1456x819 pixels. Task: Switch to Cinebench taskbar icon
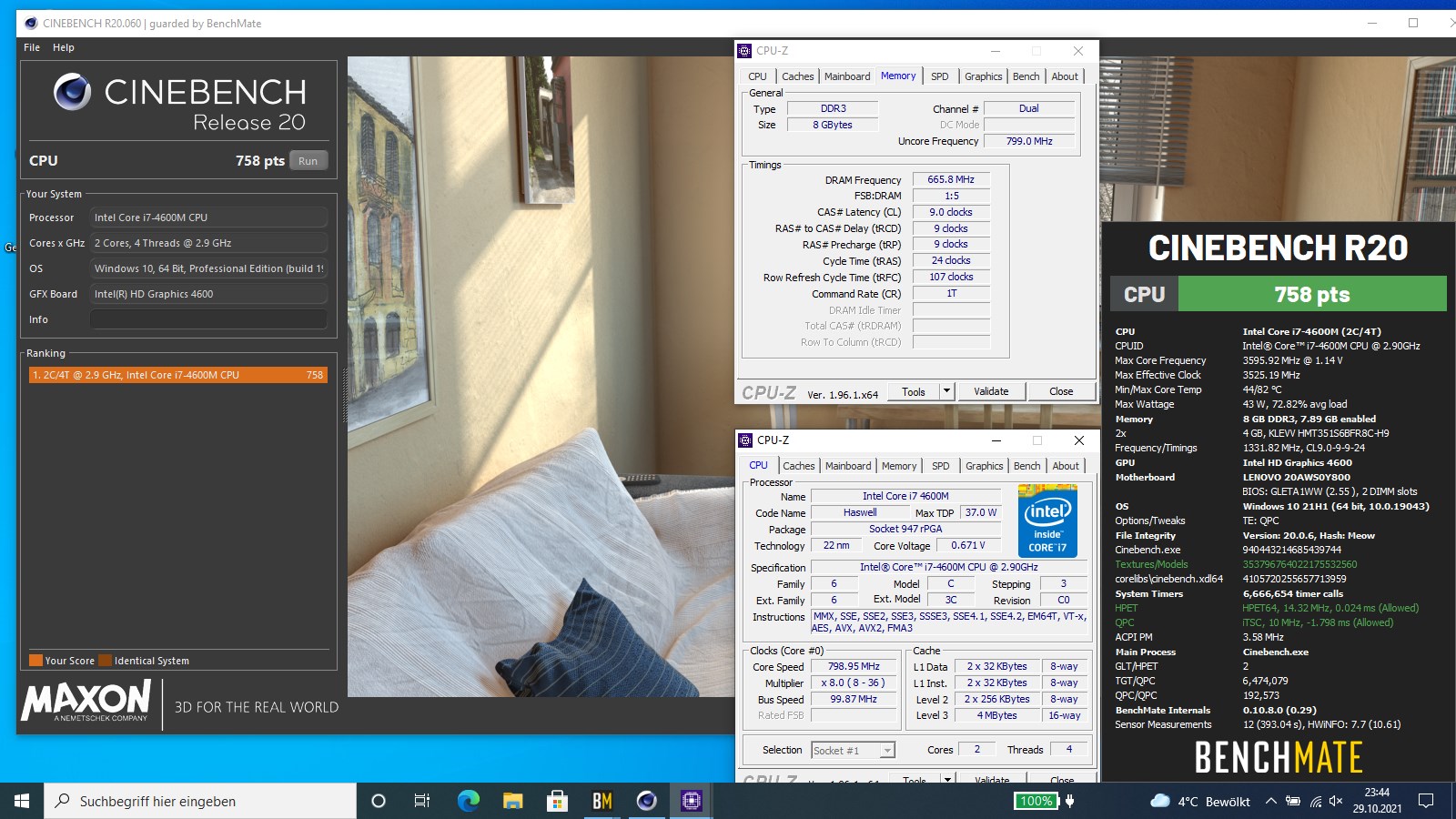click(x=646, y=801)
